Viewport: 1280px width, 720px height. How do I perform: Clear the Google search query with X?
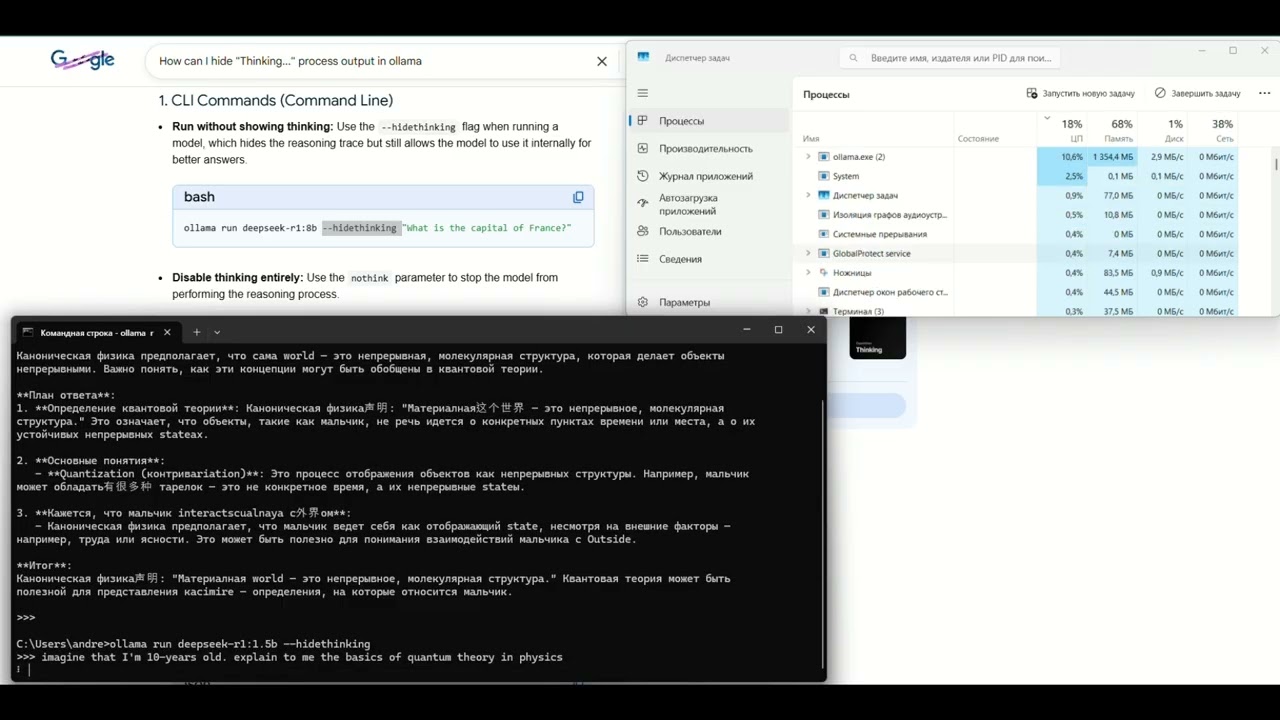click(x=602, y=61)
